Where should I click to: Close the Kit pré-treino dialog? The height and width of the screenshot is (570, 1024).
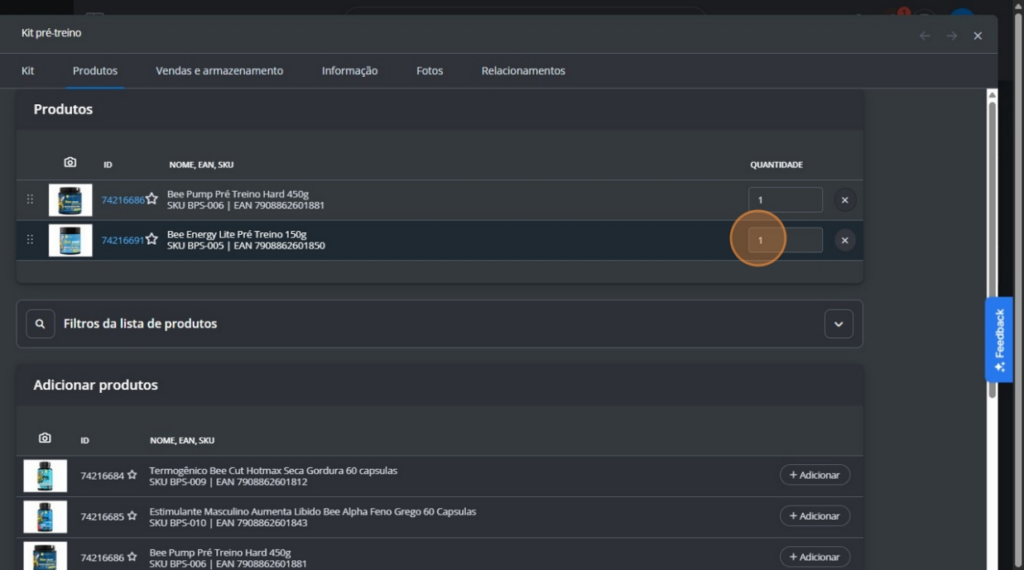point(978,36)
